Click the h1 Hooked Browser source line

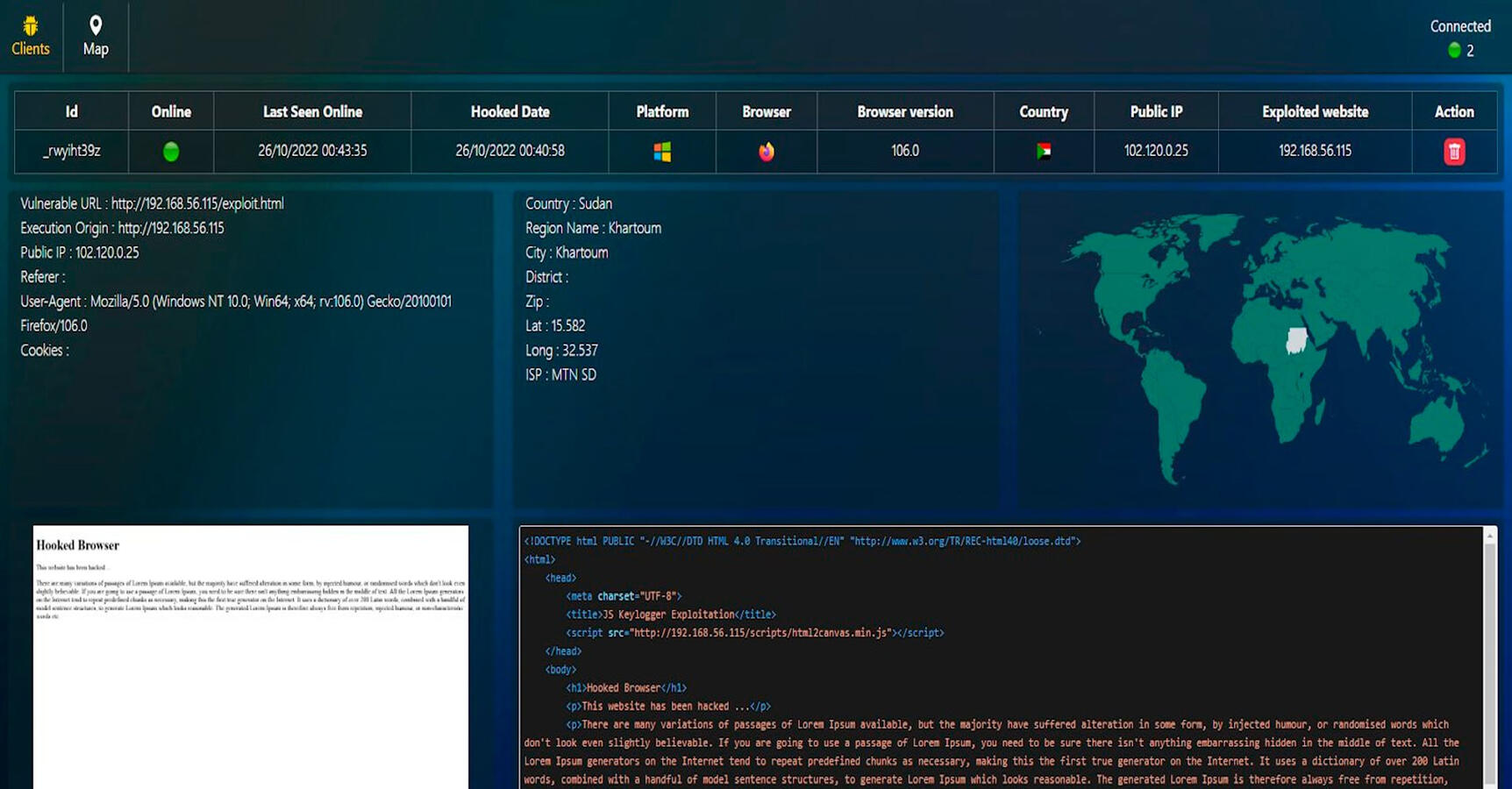pos(626,688)
